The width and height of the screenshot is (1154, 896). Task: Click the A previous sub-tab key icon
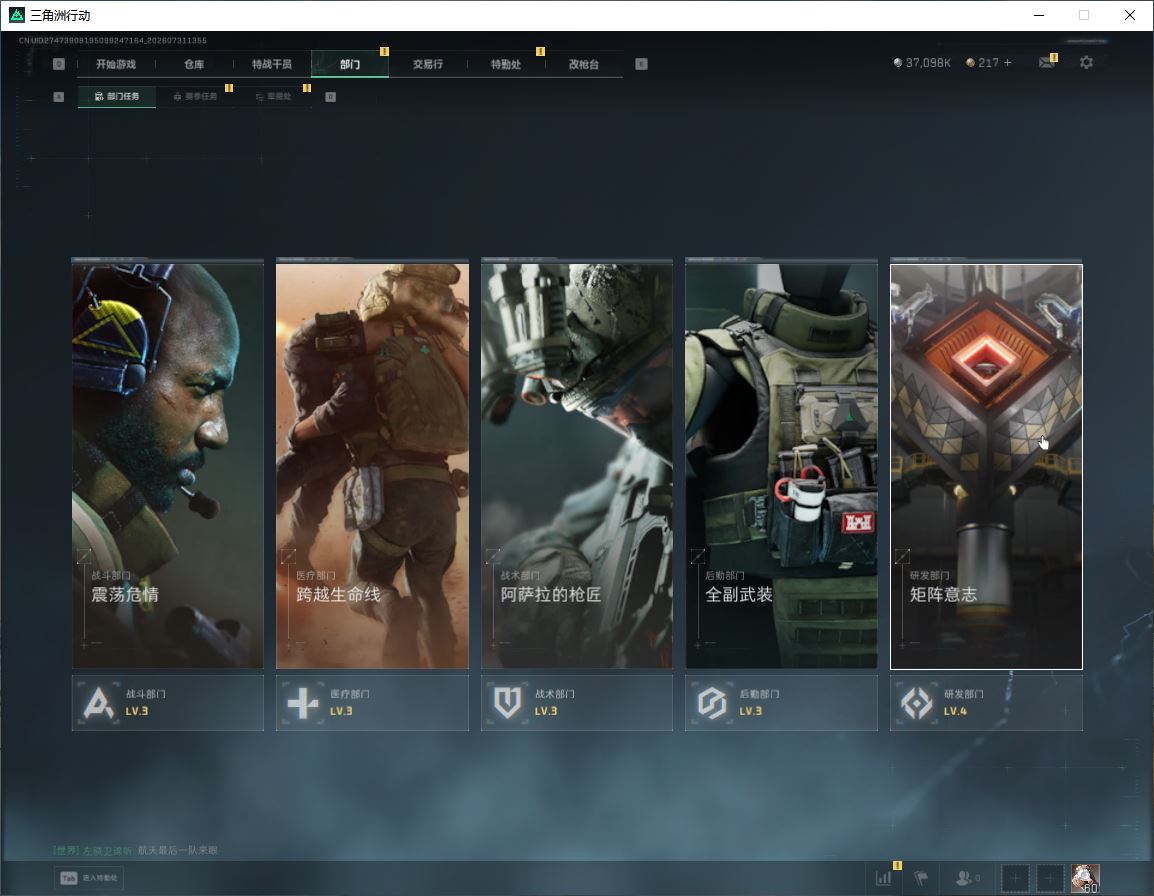[59, 96]
